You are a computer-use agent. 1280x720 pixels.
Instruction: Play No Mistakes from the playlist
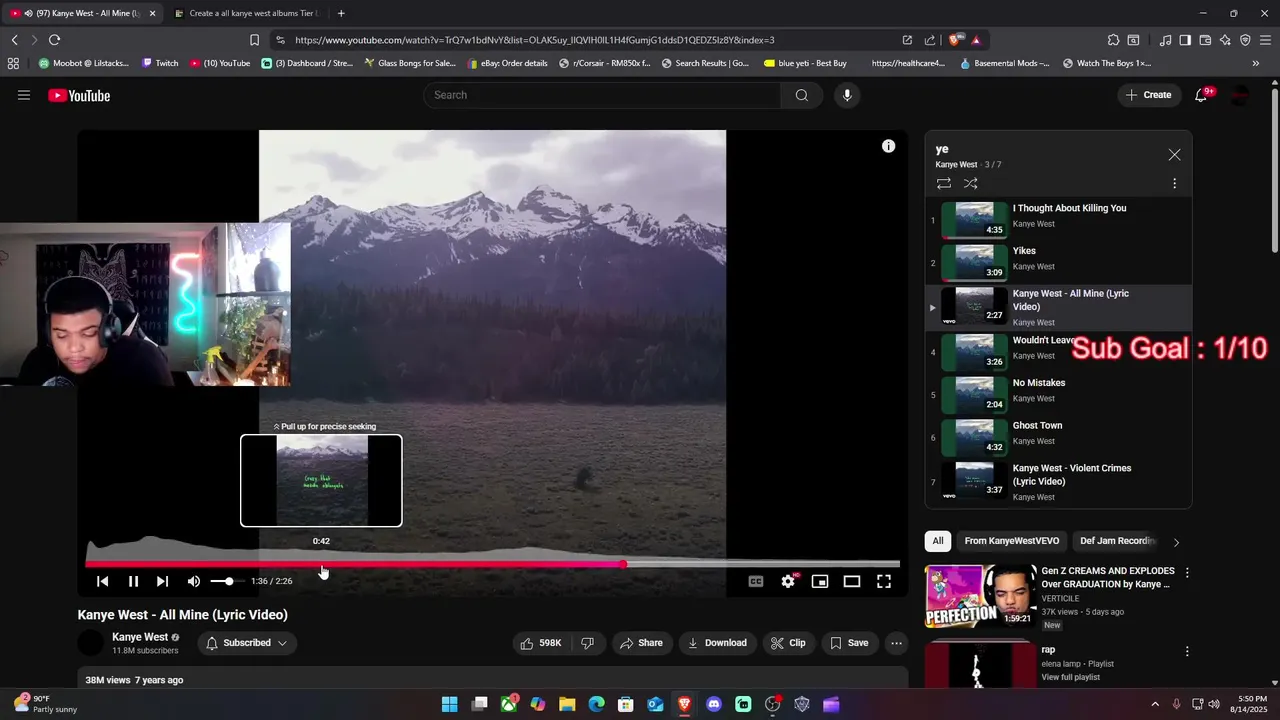tap(1058, 394)
